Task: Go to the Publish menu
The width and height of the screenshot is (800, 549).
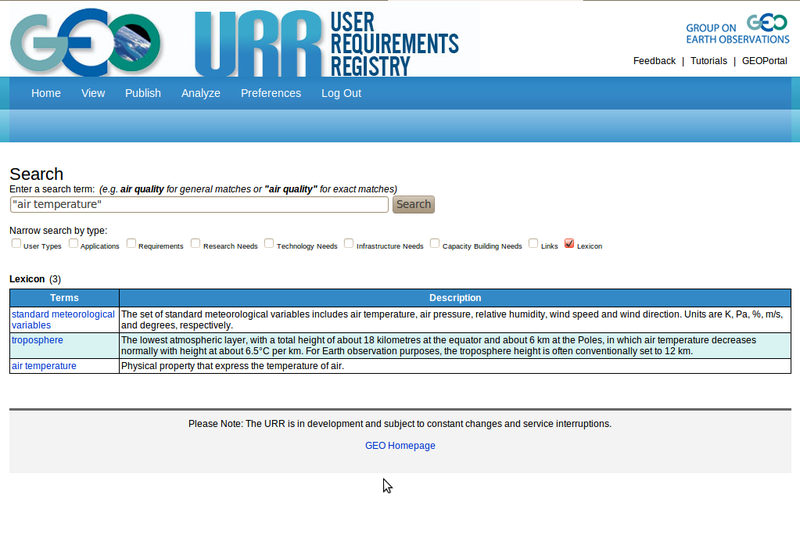Action: 143,93
